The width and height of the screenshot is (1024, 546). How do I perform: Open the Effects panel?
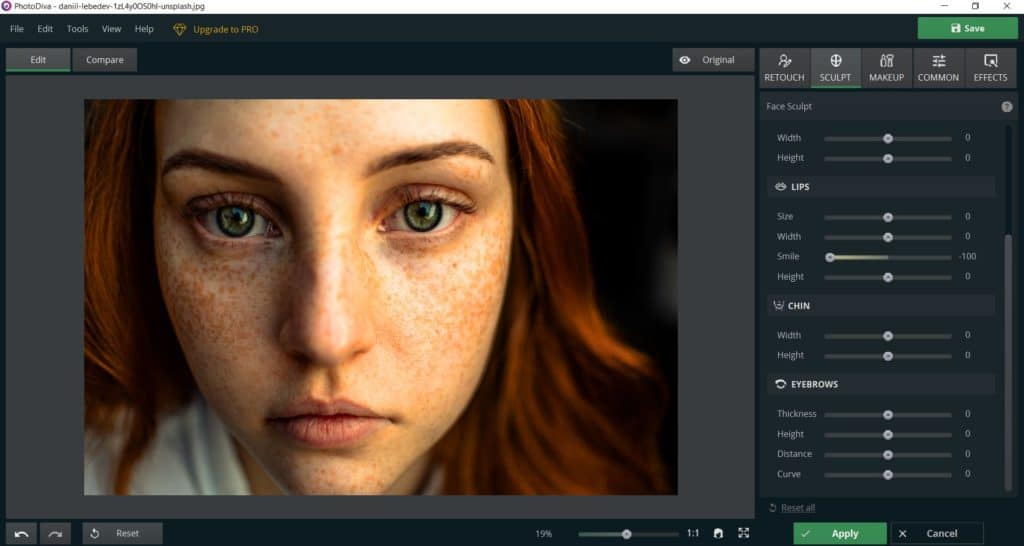(990, 68)
